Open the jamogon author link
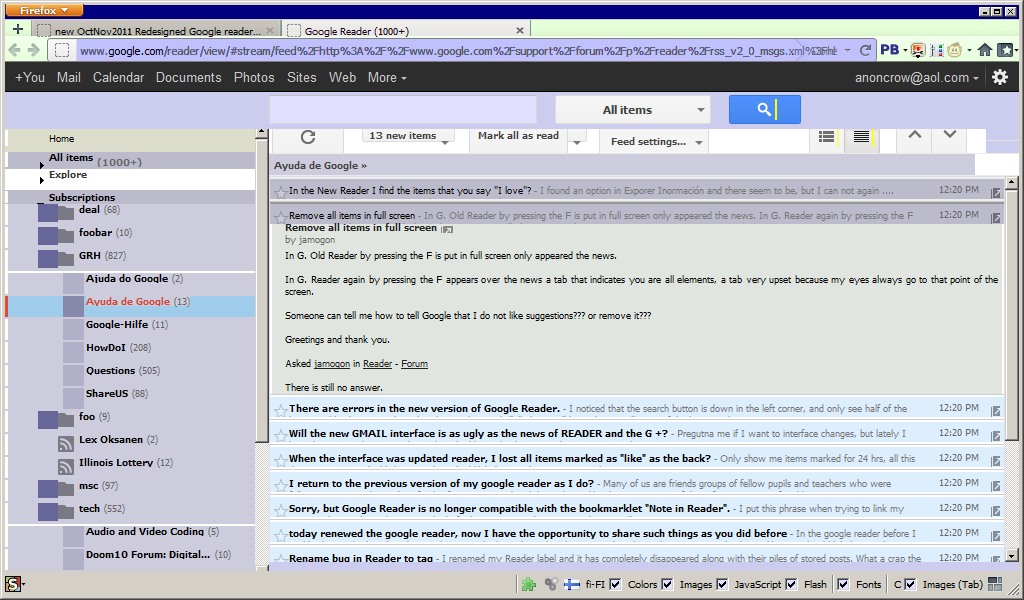Viewport: 1024px width, 600px height. (332, 364)
